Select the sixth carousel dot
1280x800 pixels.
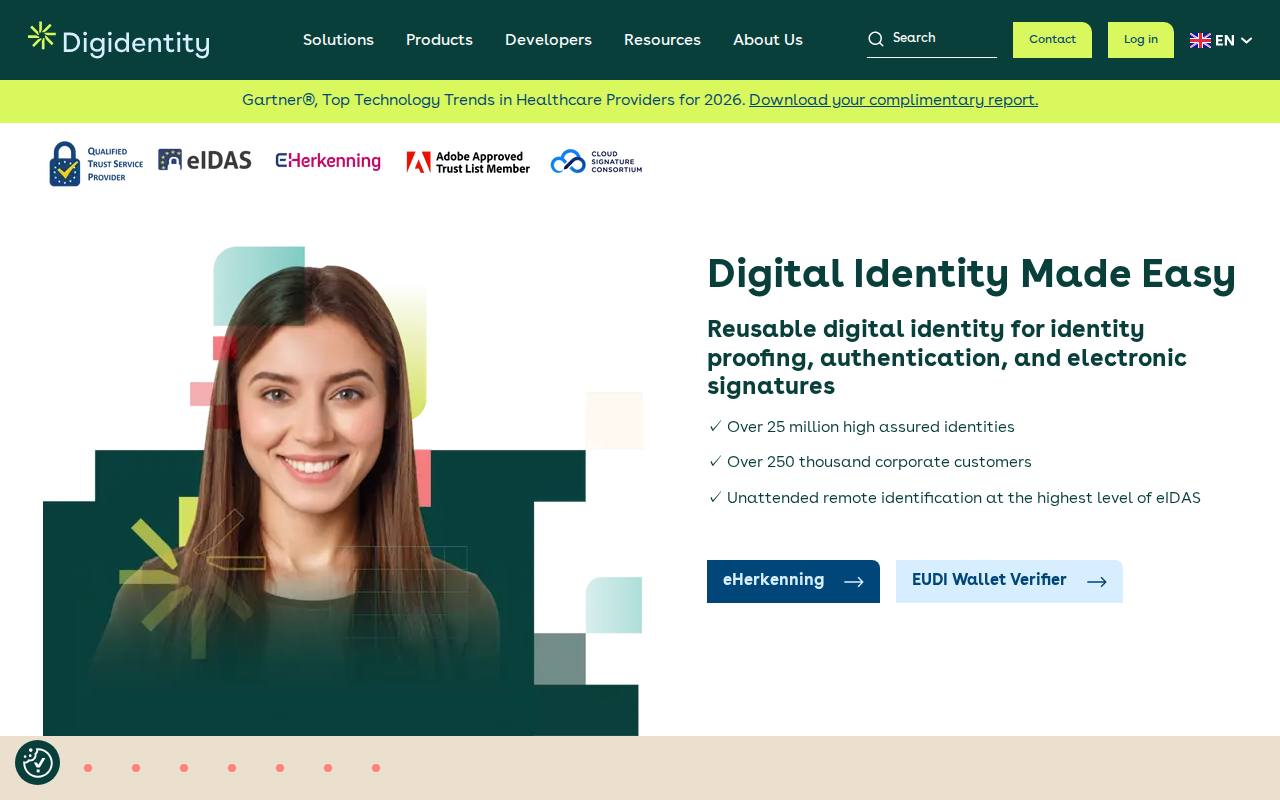(328, 768)
